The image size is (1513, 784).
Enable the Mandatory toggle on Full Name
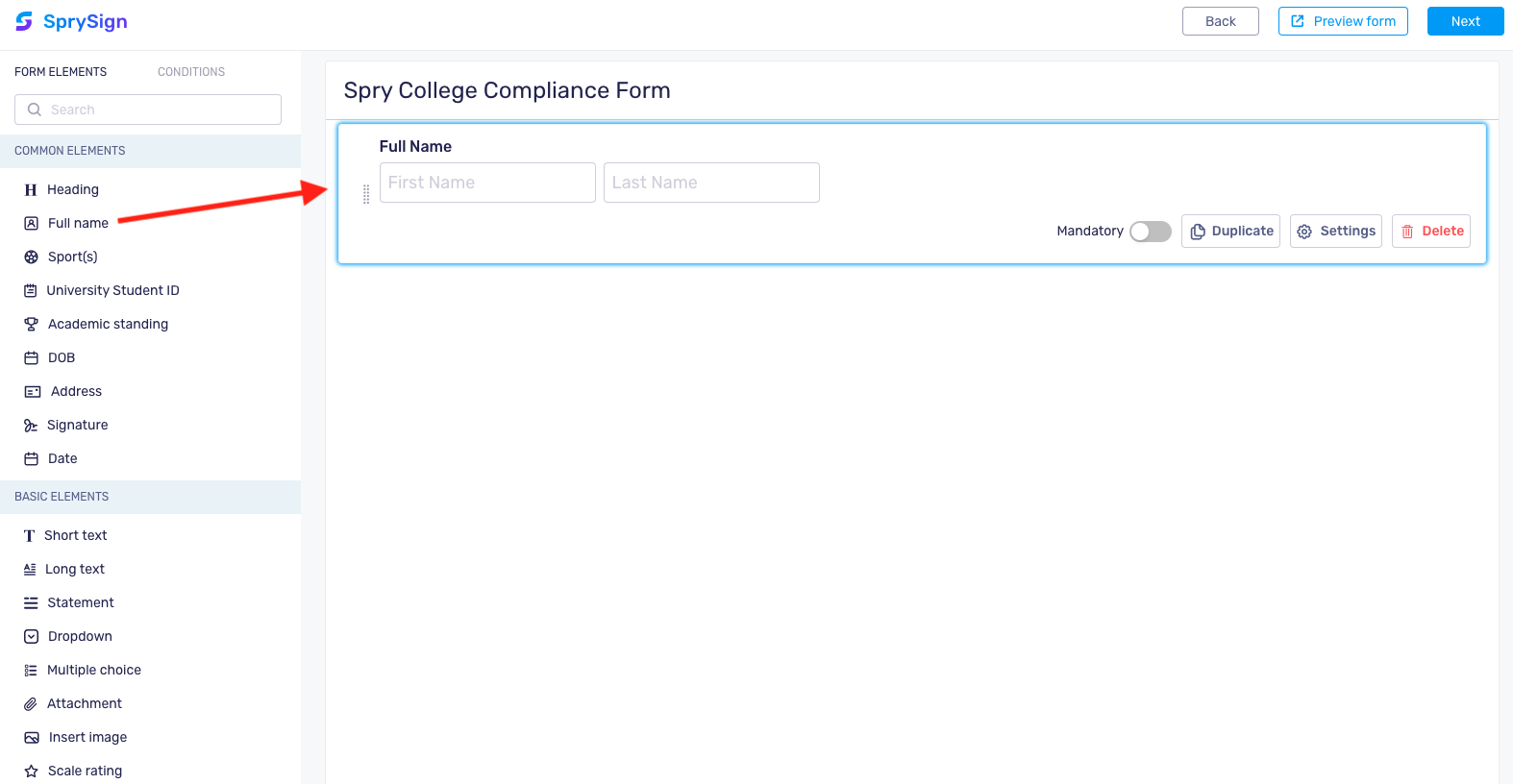click(x=1150, y=231)
